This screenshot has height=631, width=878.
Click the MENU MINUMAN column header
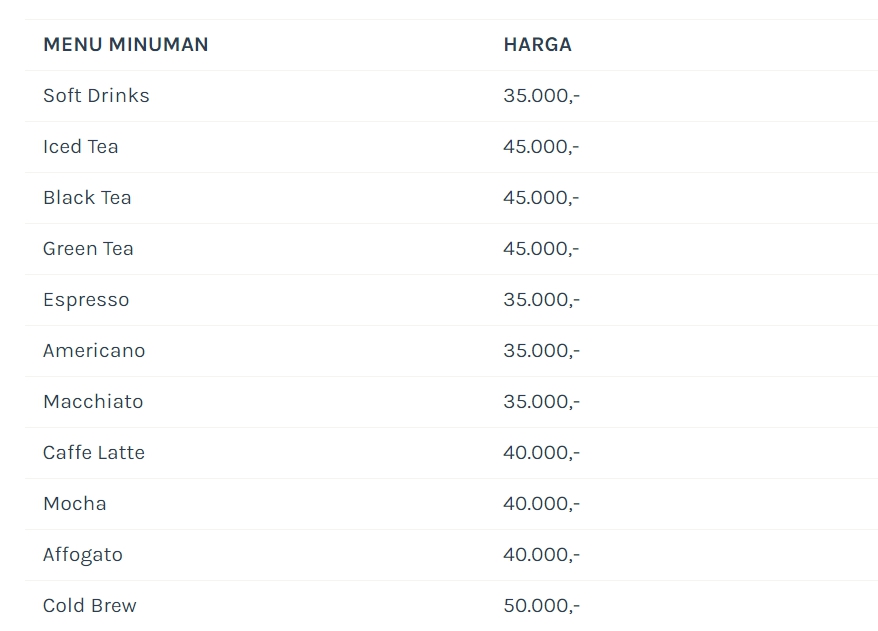point(125,45)
